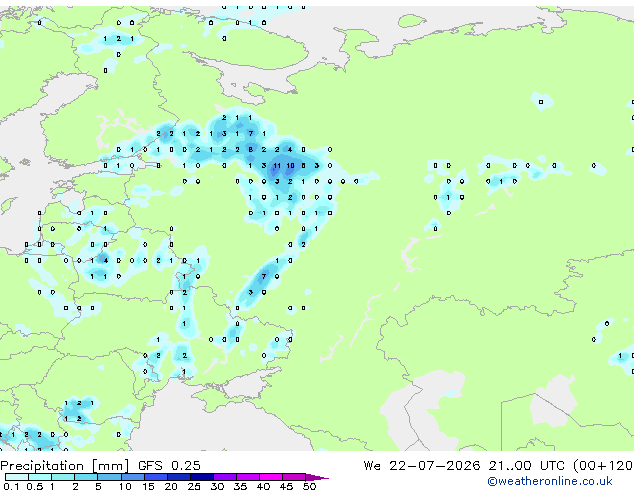
Task: Select the 0.5–1 mm legend swatch
Action: (x=40, y=477)
